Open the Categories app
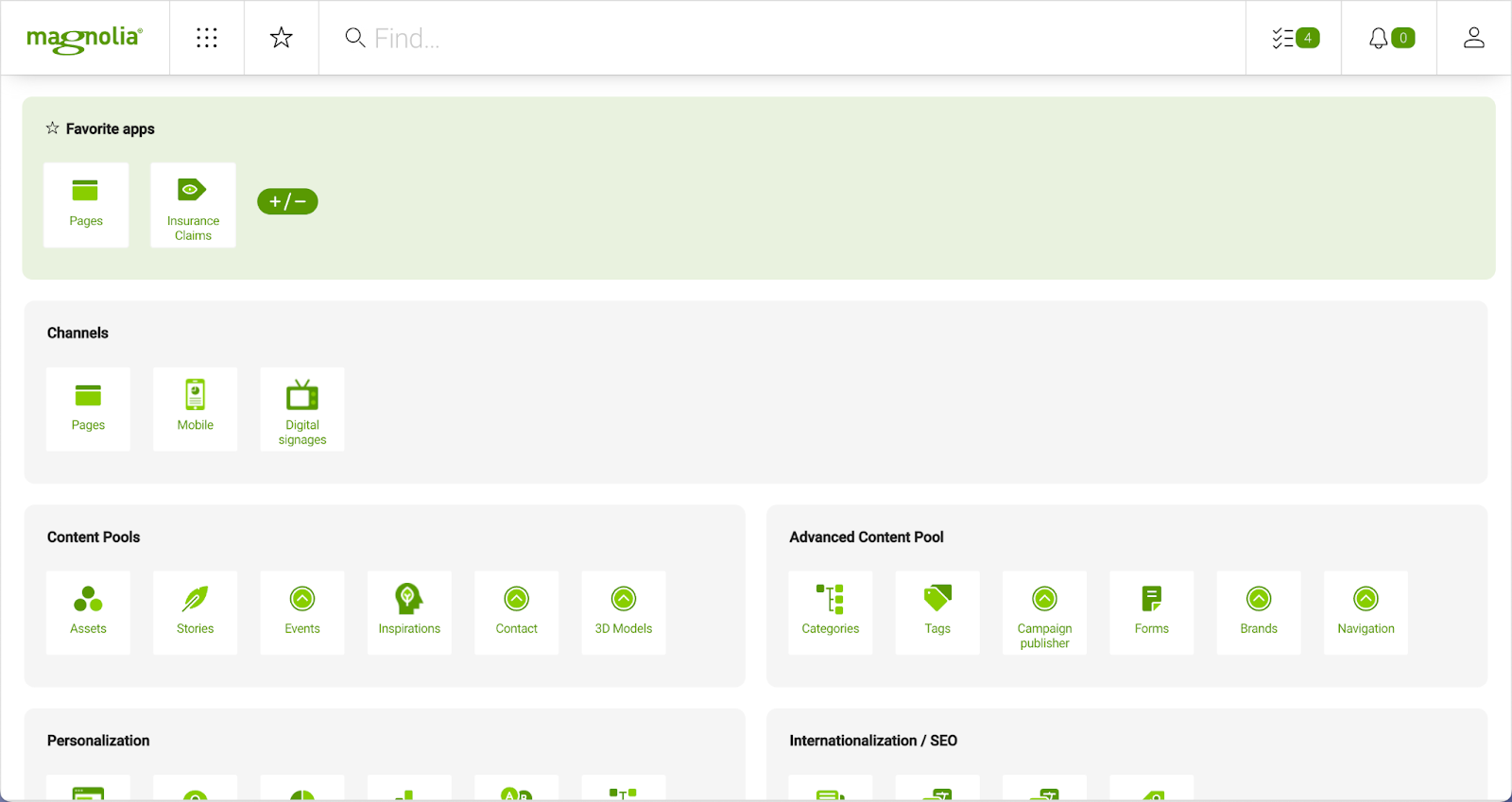 click(x=831, y=612)
